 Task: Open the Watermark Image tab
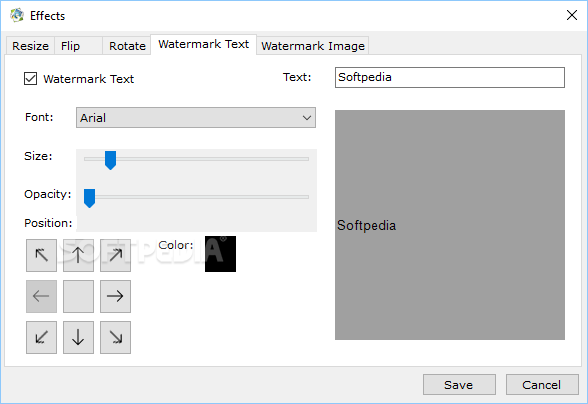[313, 46]
